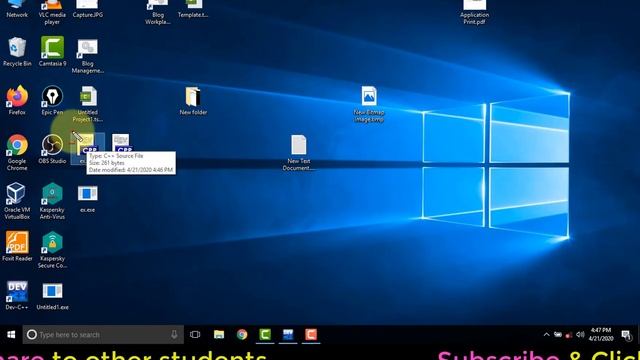Select the Foxit Reader shortcut icon

[x=17, y=247]
